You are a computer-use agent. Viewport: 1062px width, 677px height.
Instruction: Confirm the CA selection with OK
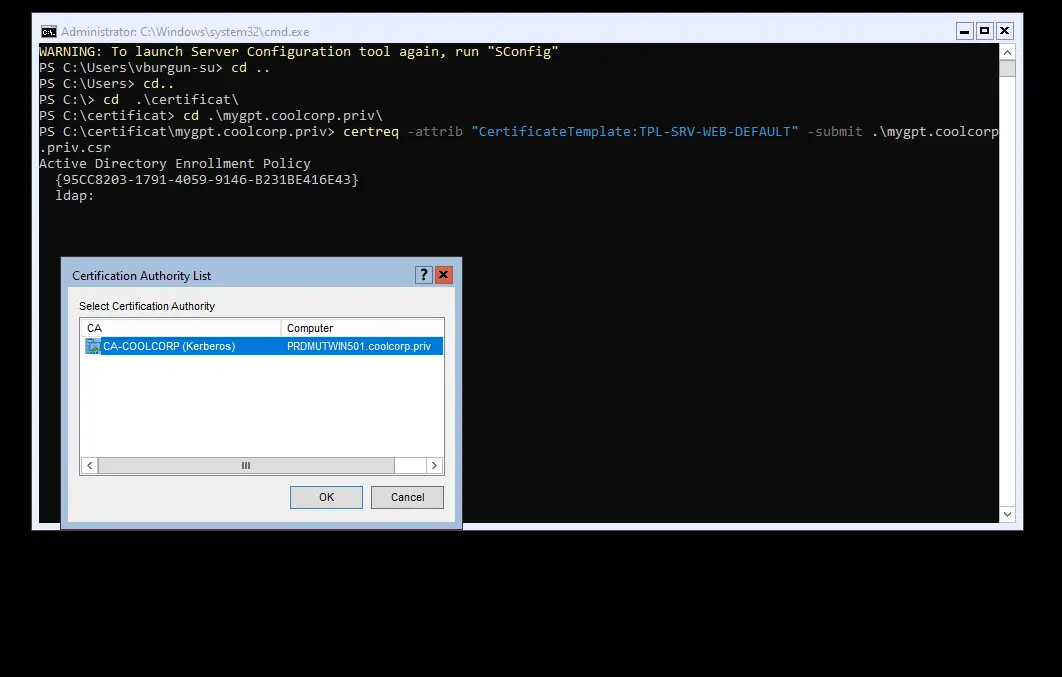[326, 497]
